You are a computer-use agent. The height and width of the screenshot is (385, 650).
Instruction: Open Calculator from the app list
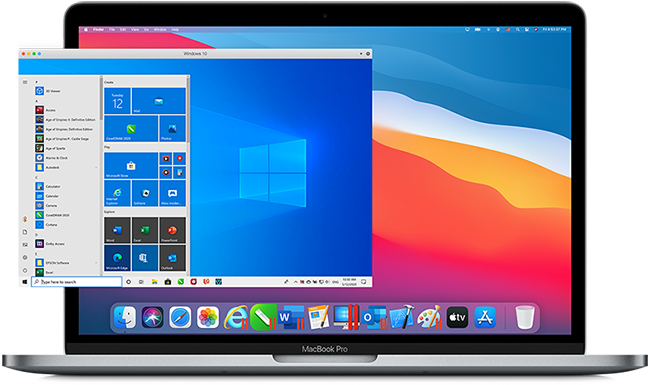66,186
